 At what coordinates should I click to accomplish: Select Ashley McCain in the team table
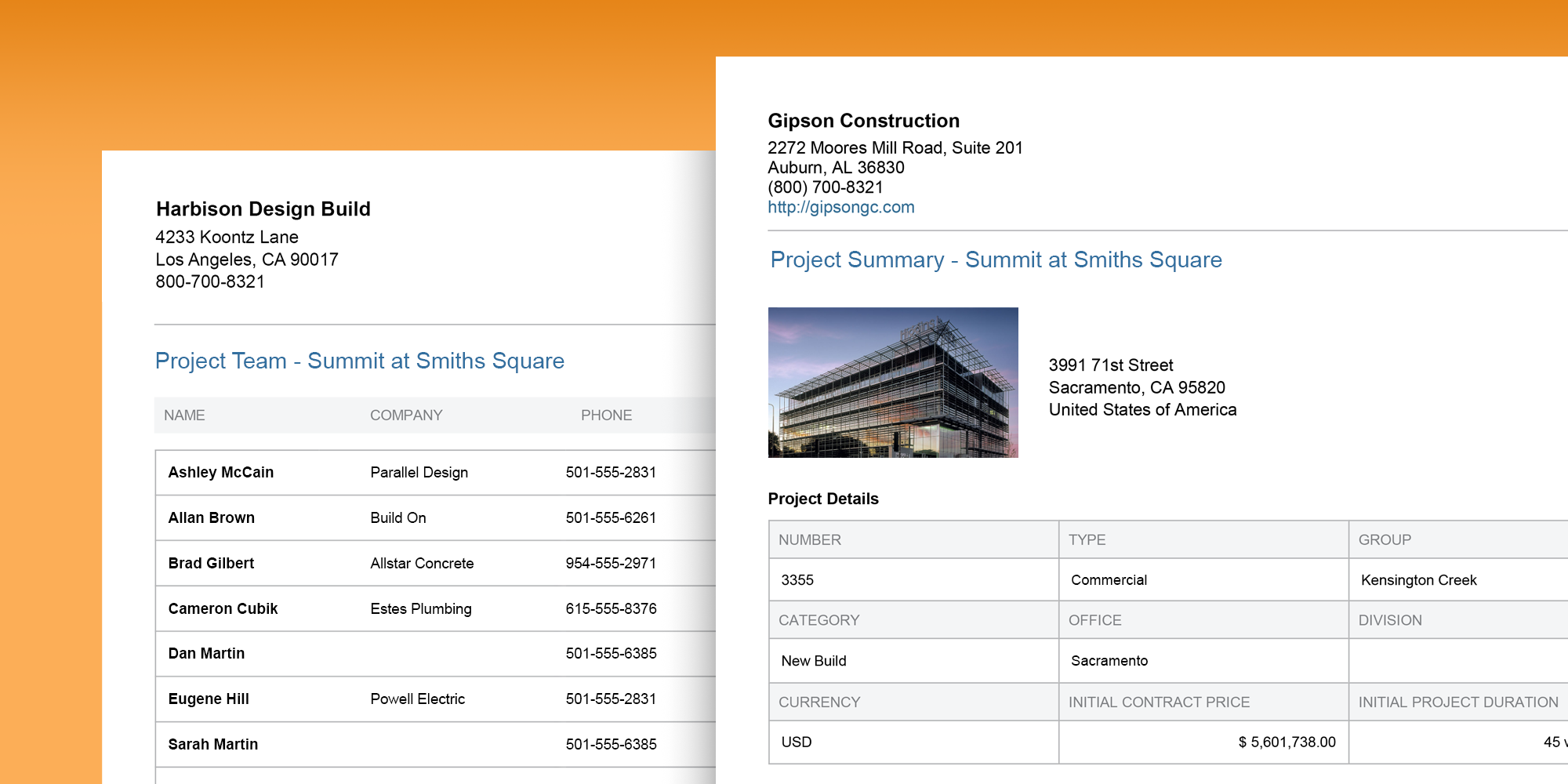pyautogui.click(x=220, y=472)
